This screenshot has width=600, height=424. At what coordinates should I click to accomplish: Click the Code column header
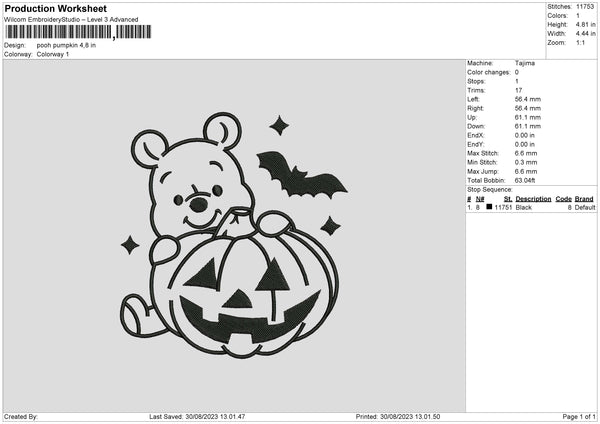563,199
